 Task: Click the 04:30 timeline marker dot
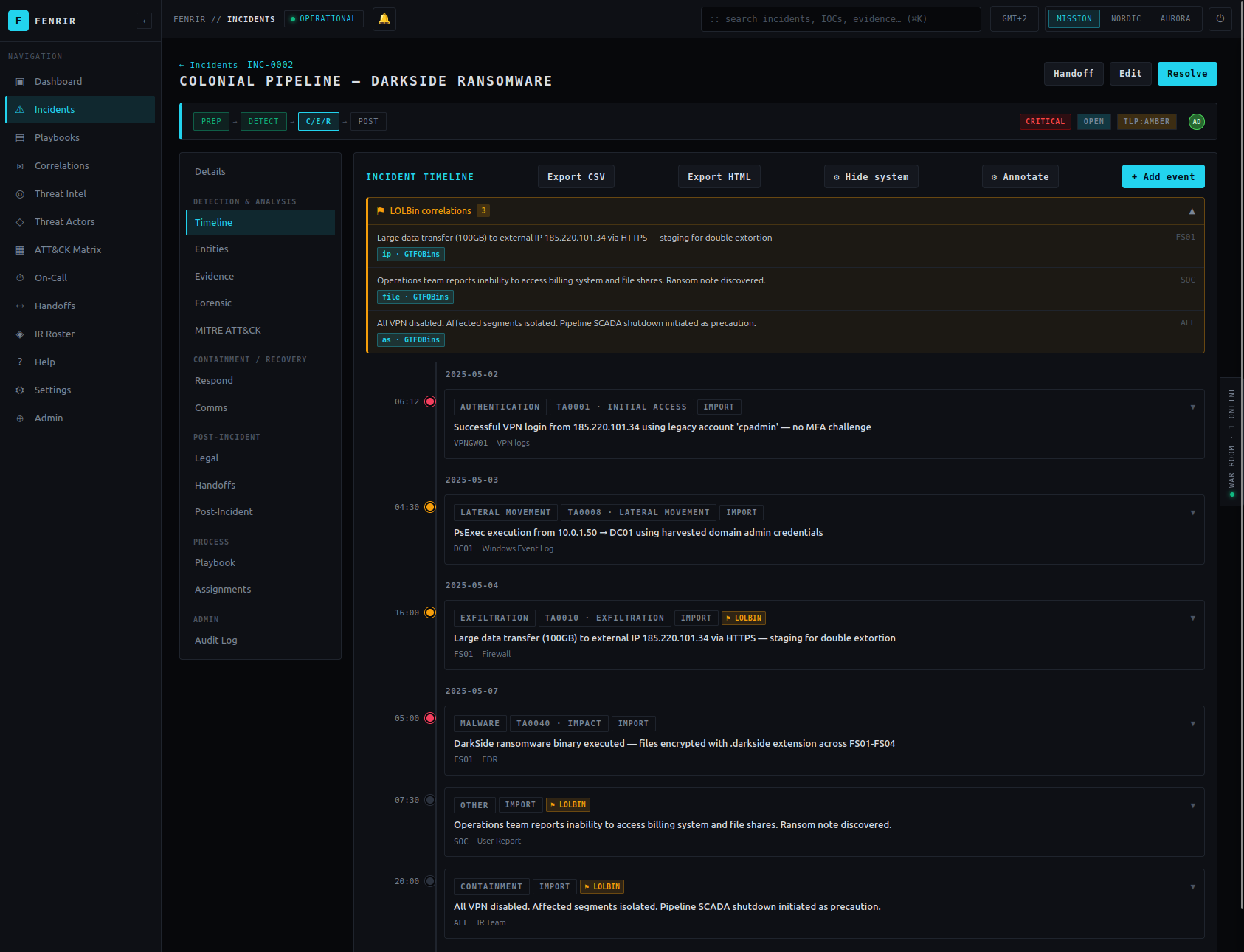[x=430, y=507]
